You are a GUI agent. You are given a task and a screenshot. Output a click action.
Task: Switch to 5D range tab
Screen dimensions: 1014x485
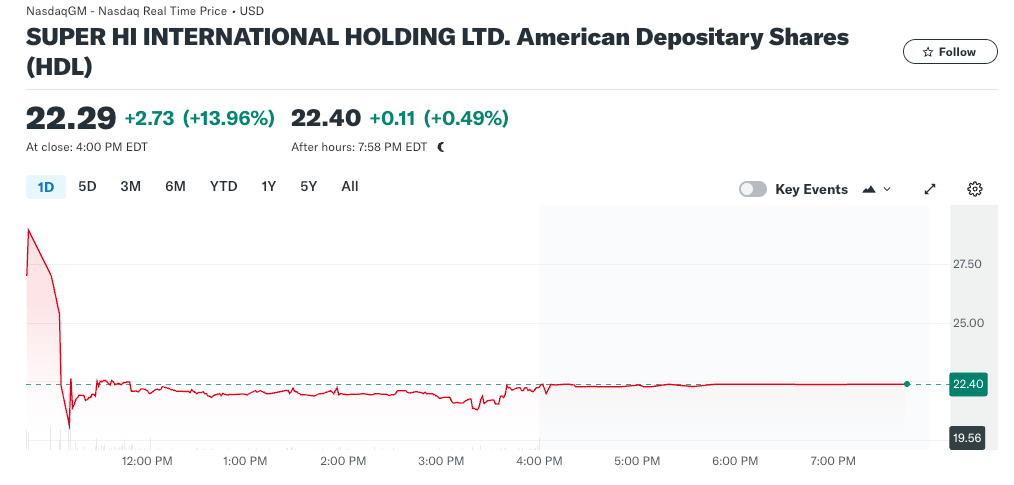click(87, 186)
